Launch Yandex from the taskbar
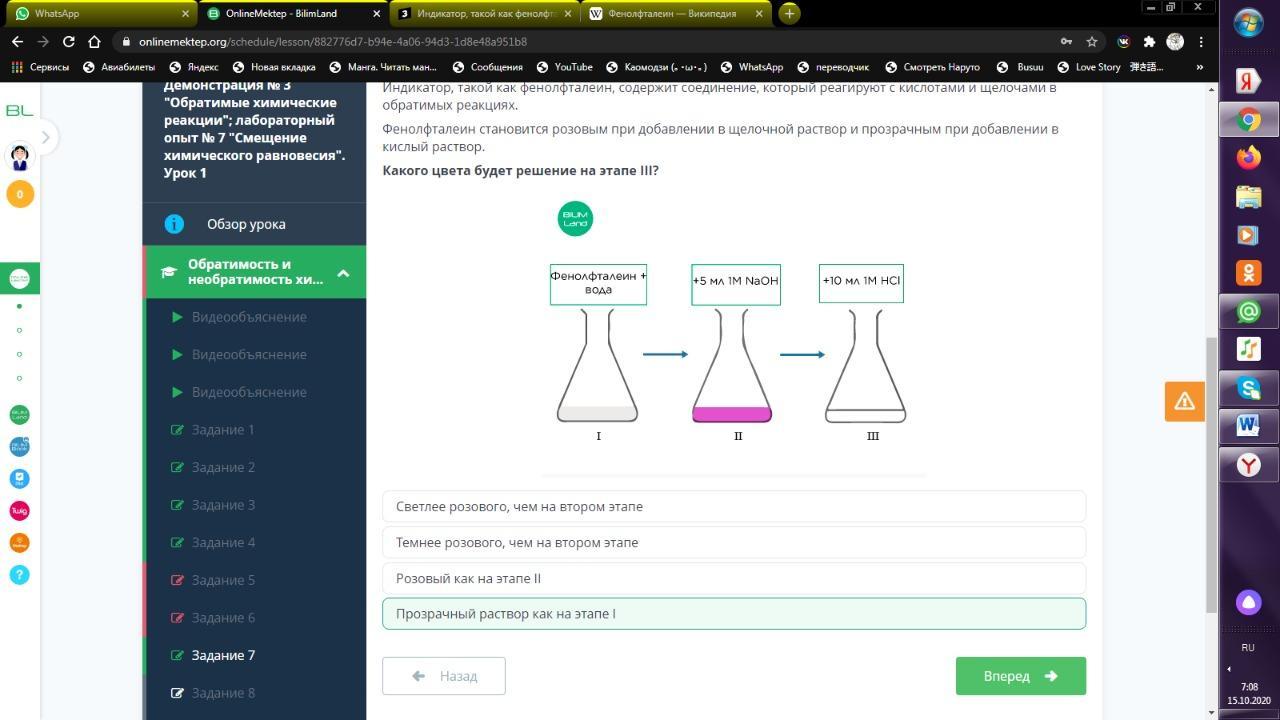Screen dimensions: 1280x720 point(1248,82)
